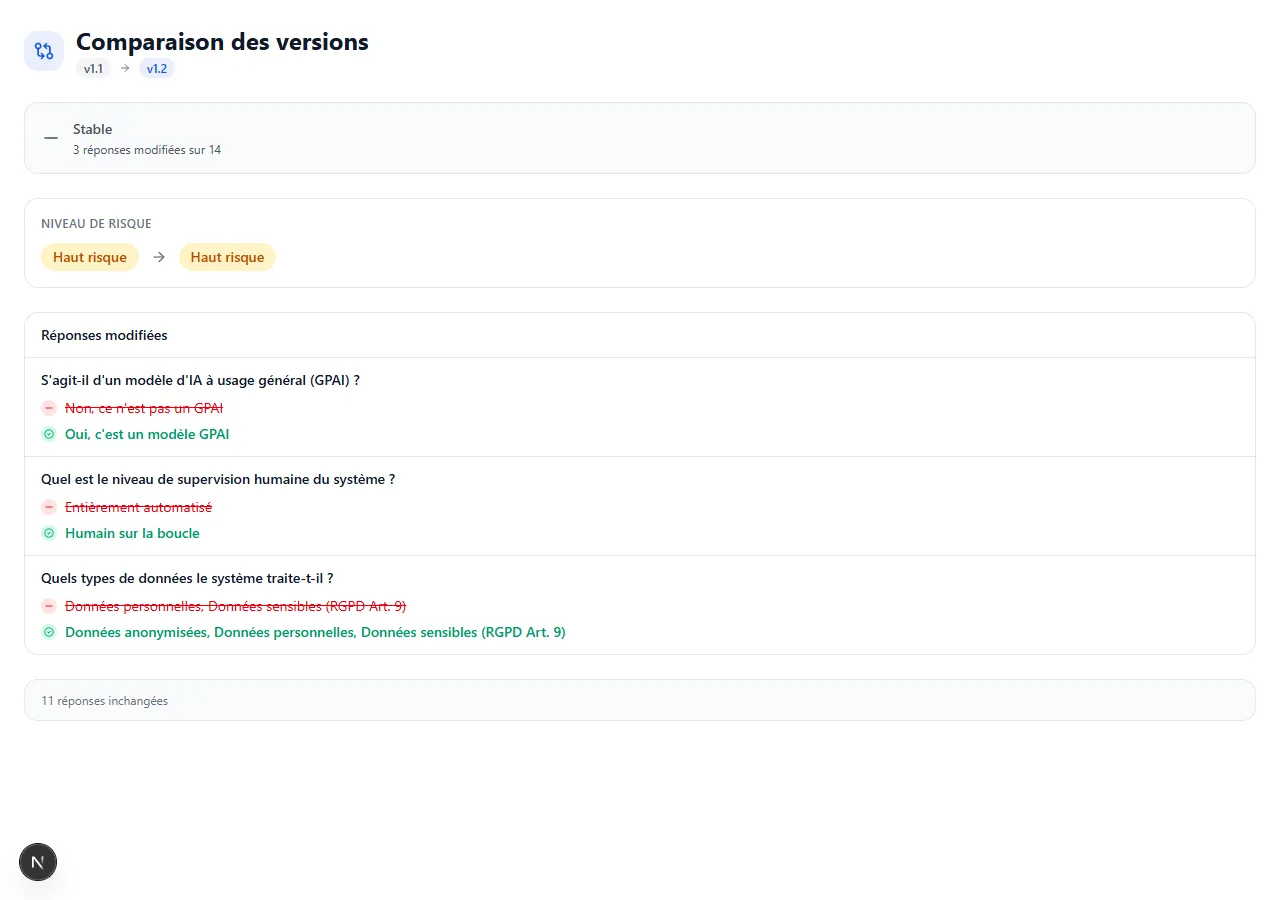The height and width of the screenshot is (900, 1280).
Task: Click the first Haut risque badge
Action: pos(90,257)
